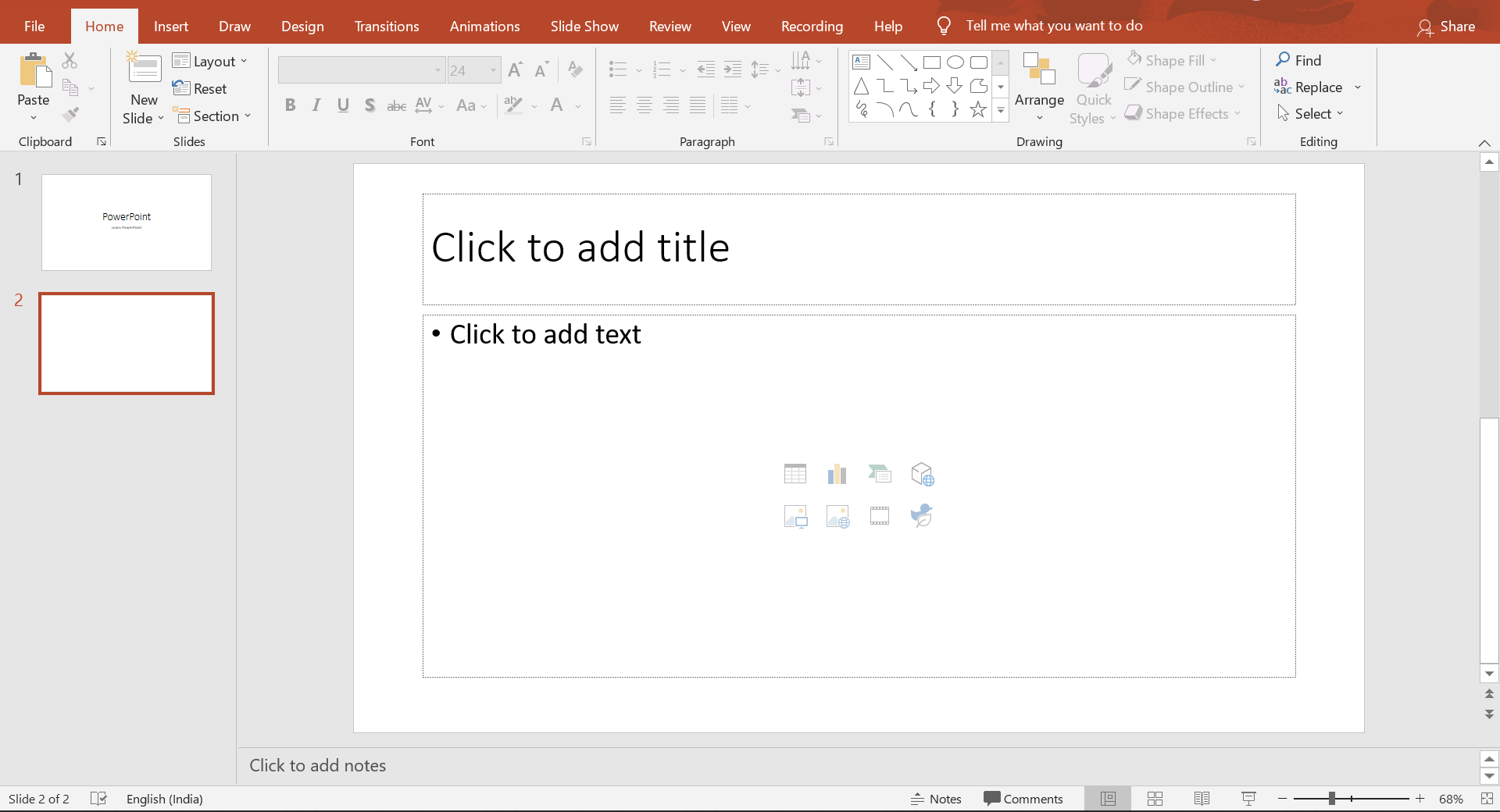Image resolution: width=1500 pixels, height=812 pixels.
Task: Click Arrange button
Action: point(1039,87)
